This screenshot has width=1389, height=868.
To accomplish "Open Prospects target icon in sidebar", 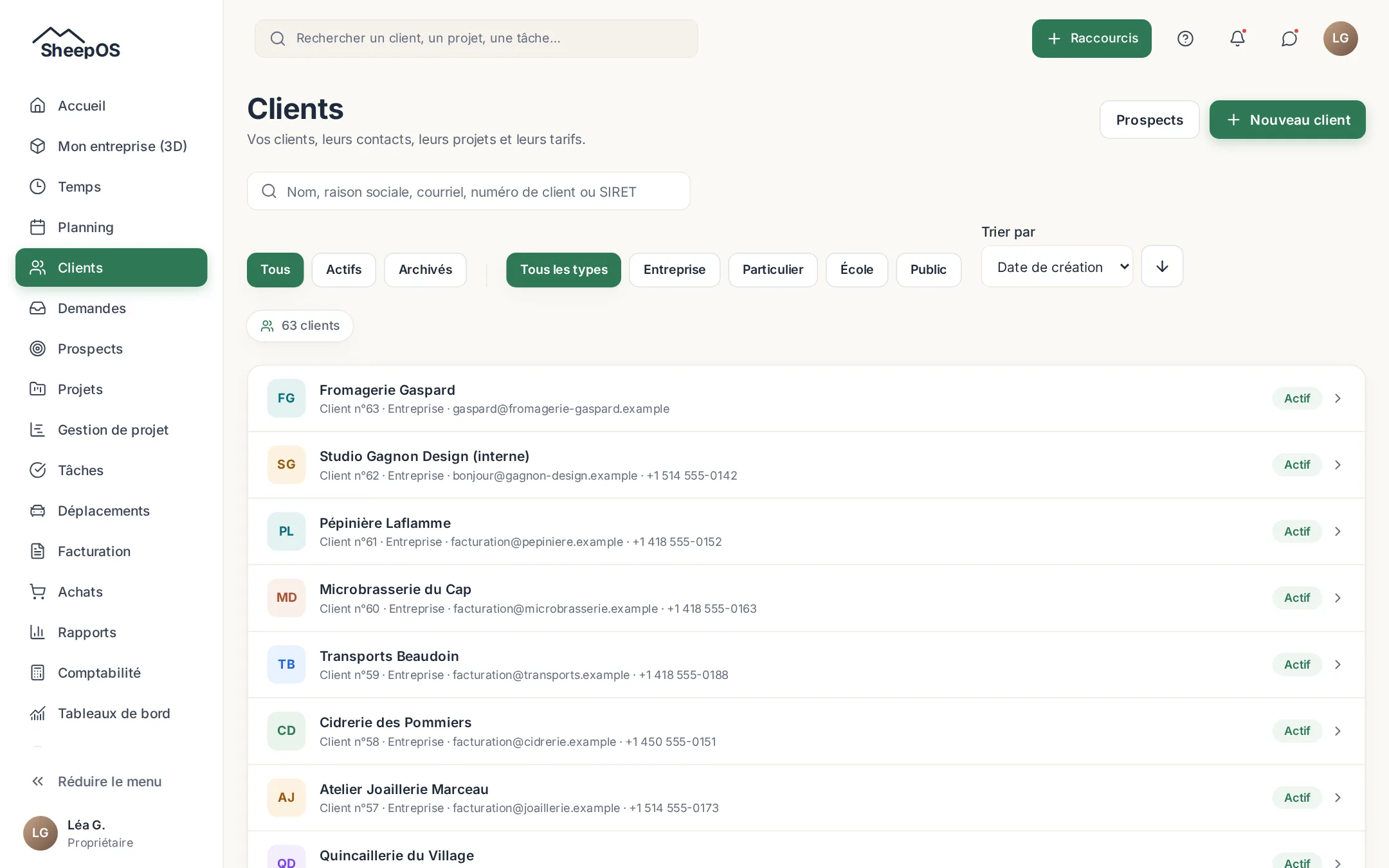I will (x=38, y=348).
